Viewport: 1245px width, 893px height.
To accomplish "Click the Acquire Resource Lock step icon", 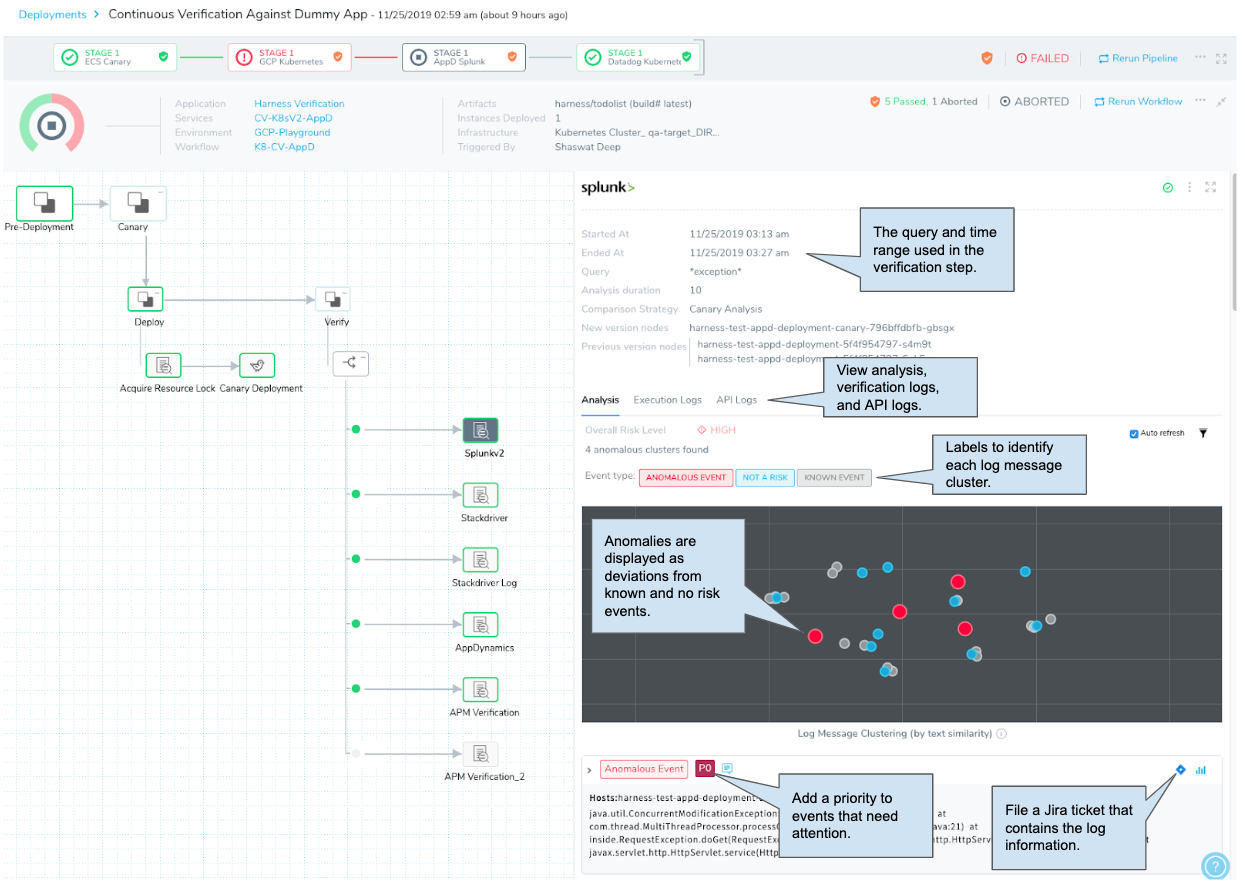I will point(163,365).
